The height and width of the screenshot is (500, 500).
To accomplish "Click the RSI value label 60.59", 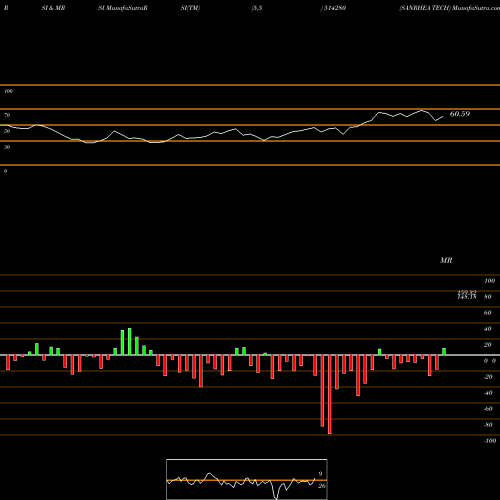I will 460,114.
